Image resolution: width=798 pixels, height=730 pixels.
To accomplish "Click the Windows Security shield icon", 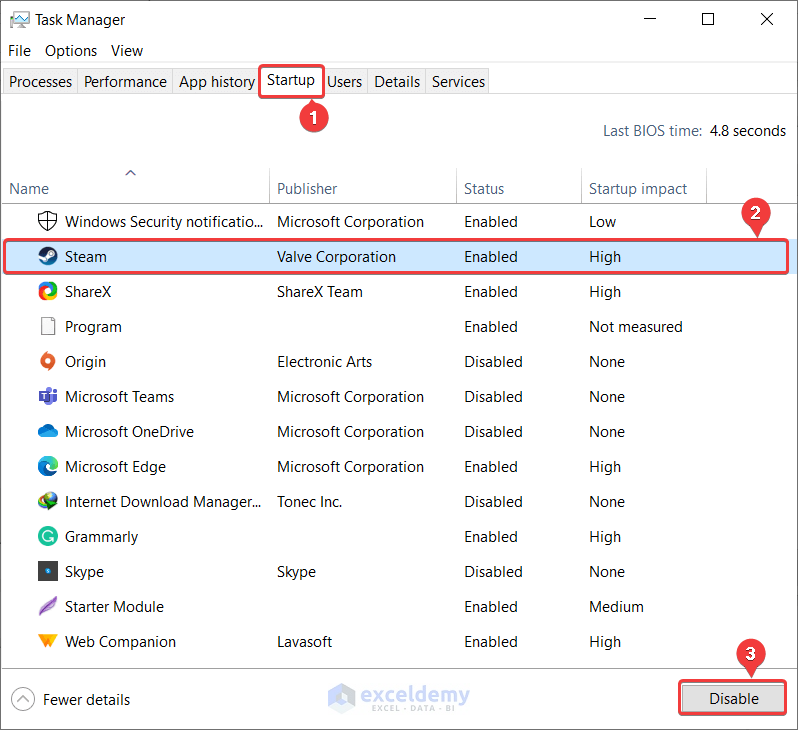I will click(47, 222).
